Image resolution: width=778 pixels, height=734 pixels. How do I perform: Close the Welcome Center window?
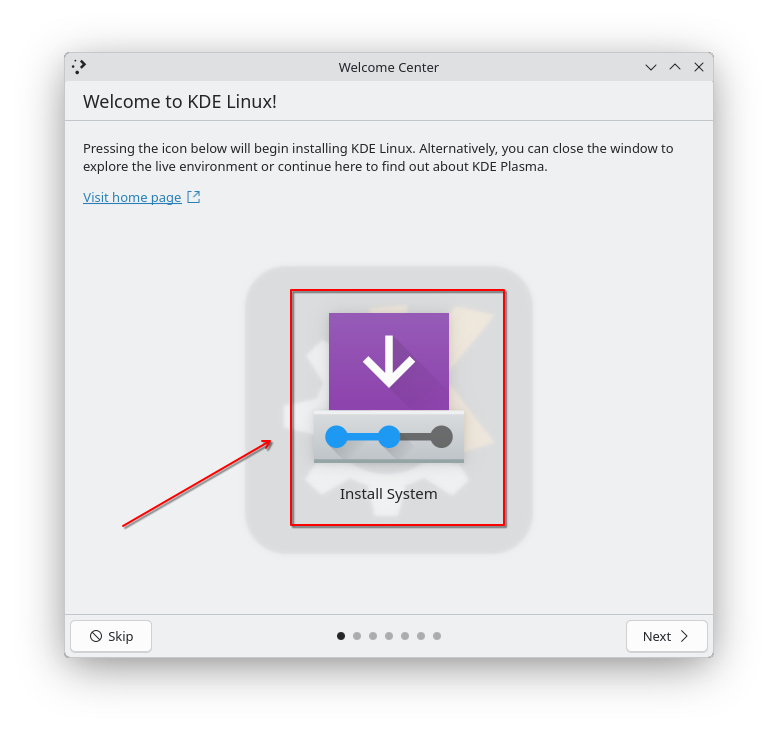click(699, 67)
